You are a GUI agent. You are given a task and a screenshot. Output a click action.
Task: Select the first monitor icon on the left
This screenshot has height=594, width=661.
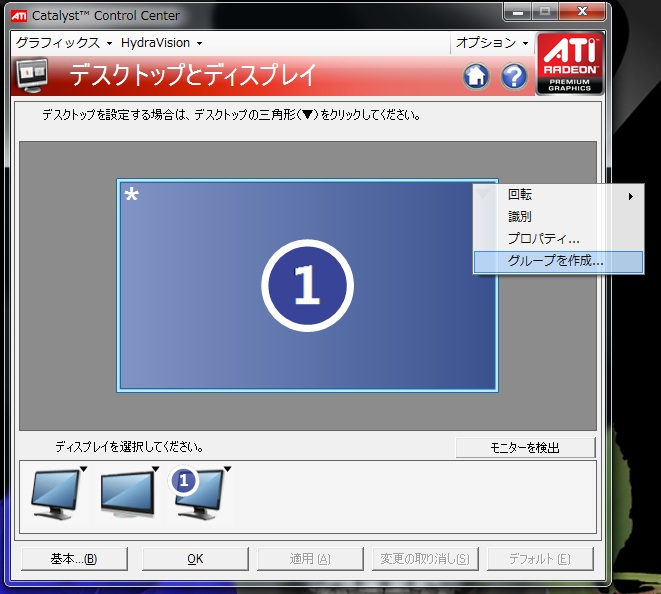[x=55, y=493]
